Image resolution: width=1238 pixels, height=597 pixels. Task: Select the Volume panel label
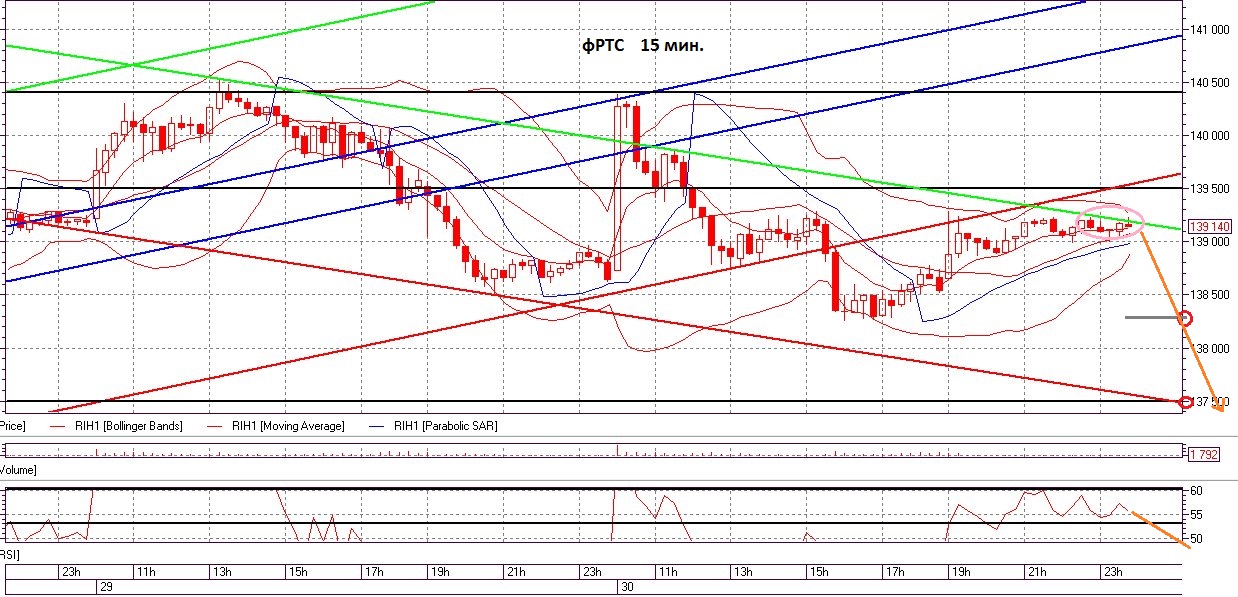(18, 469)
